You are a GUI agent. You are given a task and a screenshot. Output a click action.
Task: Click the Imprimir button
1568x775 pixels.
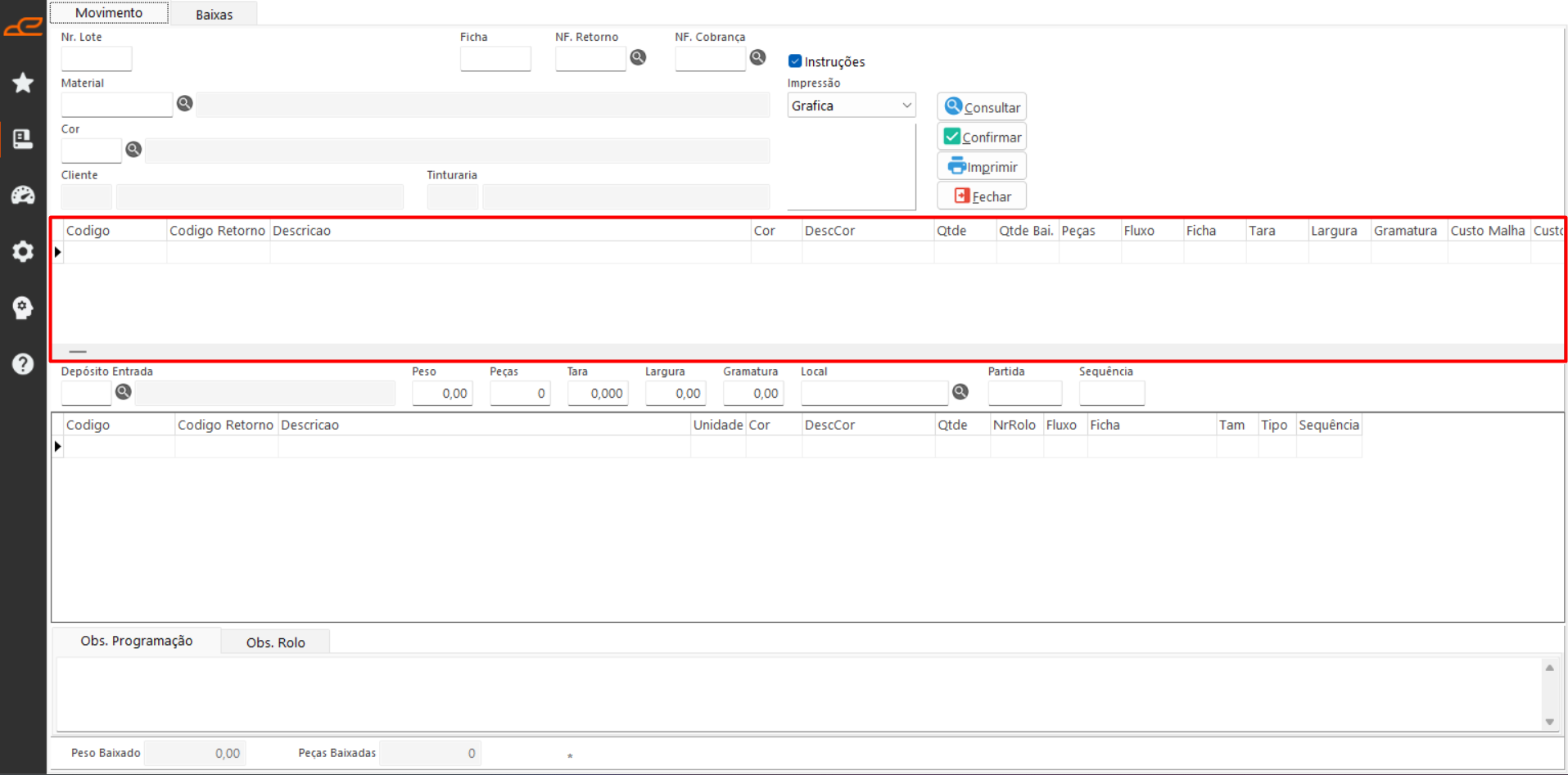[982, 167]
